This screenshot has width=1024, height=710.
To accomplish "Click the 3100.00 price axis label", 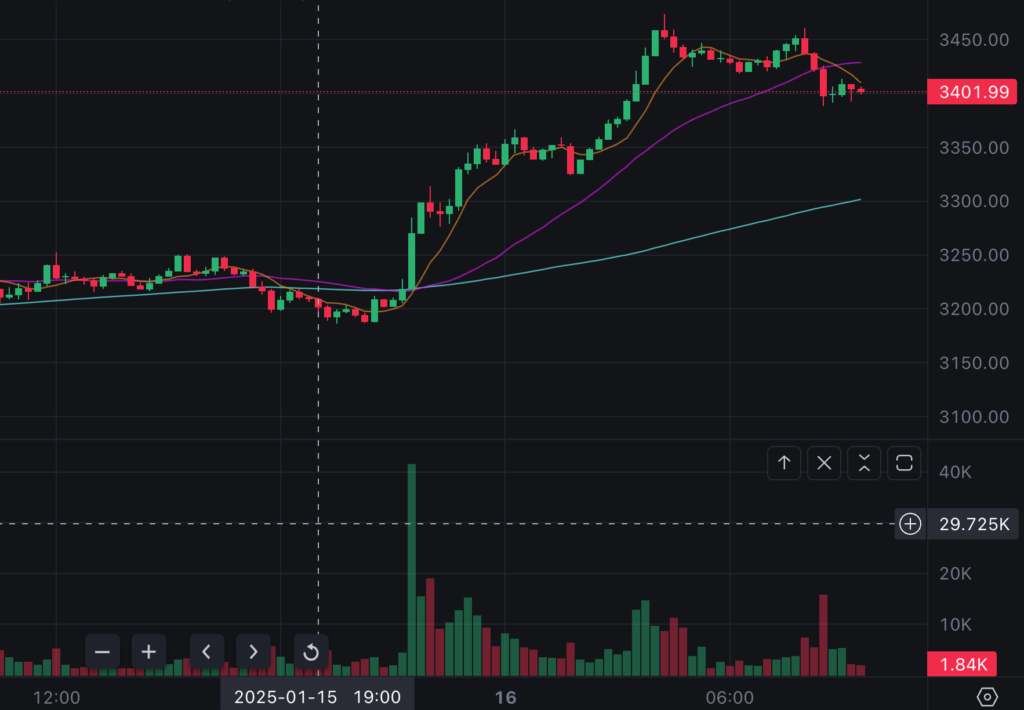I will tap(974, 417).
